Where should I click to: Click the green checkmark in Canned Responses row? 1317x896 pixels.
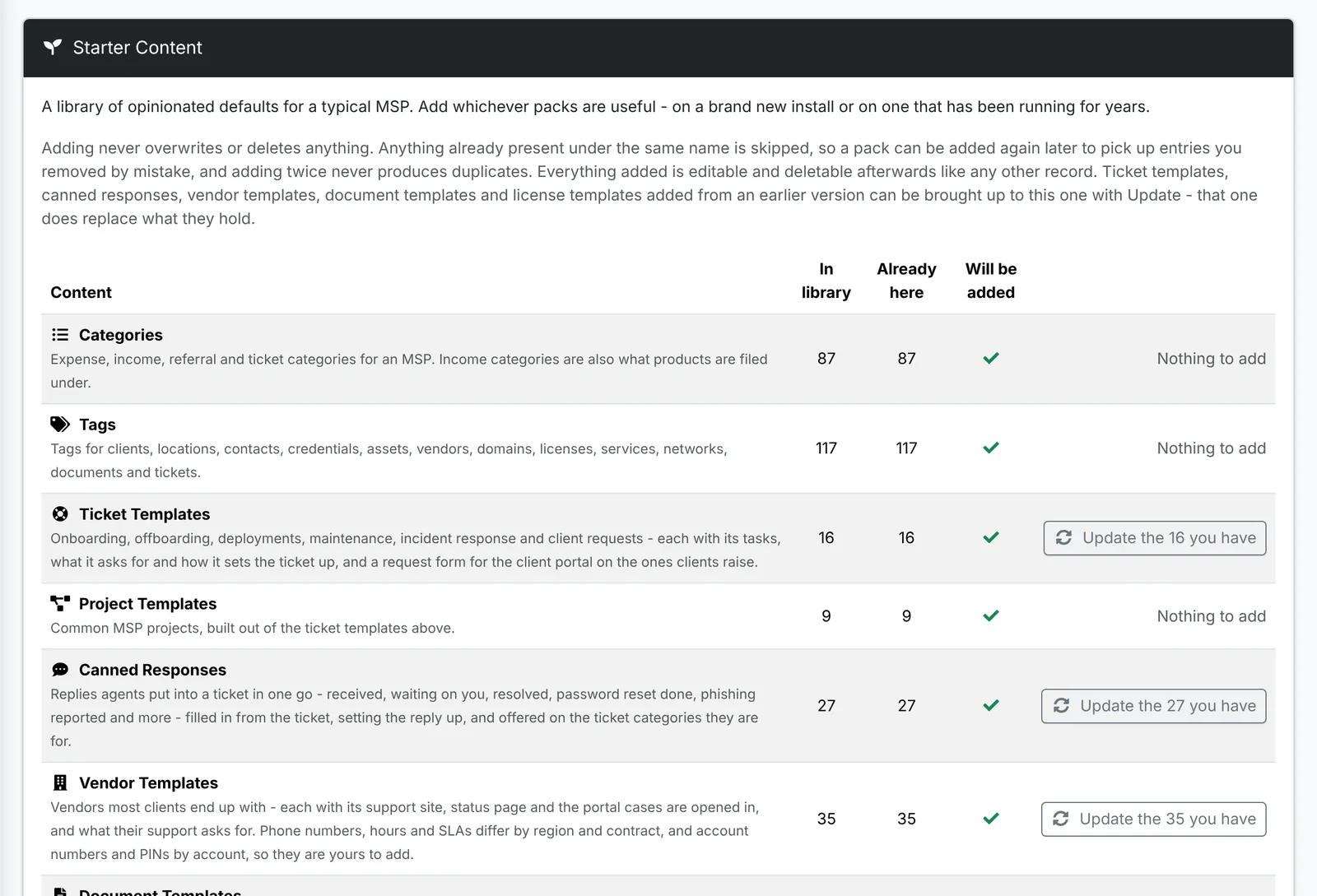coord(991,705)
